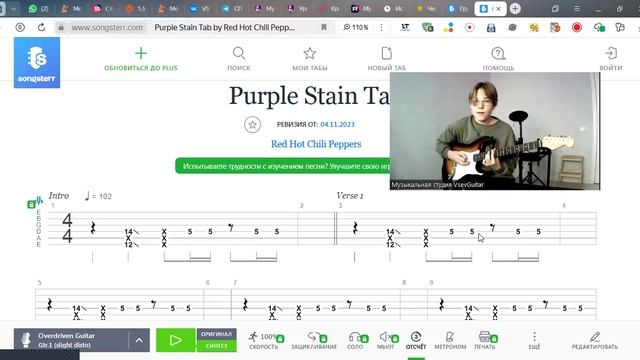Toggle solo mode (СОЛО)
Screen dimensions: 640x360
click(357, 341)
